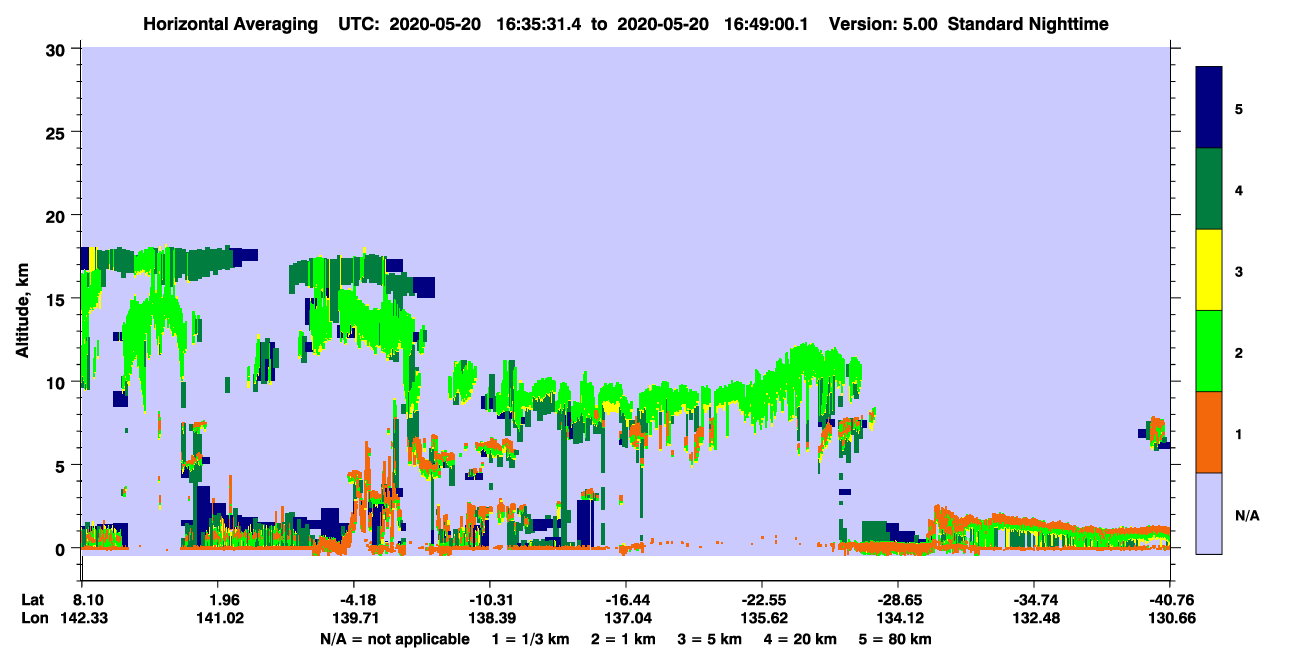Viewport: 1300px width, 667px height.
Task: Click the longitude value 139.71
Action: (x=354, y=618)
